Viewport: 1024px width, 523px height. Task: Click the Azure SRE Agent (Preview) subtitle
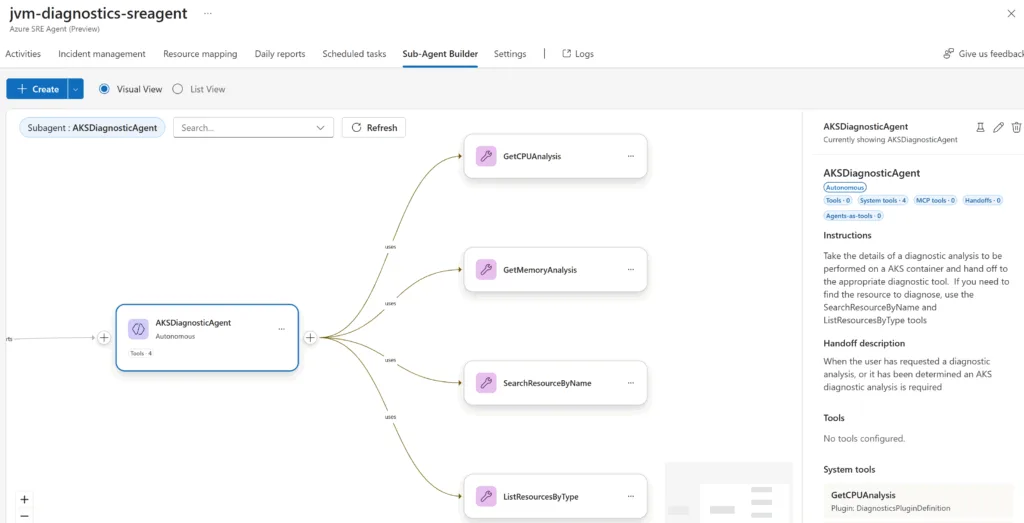coord(54,29)
